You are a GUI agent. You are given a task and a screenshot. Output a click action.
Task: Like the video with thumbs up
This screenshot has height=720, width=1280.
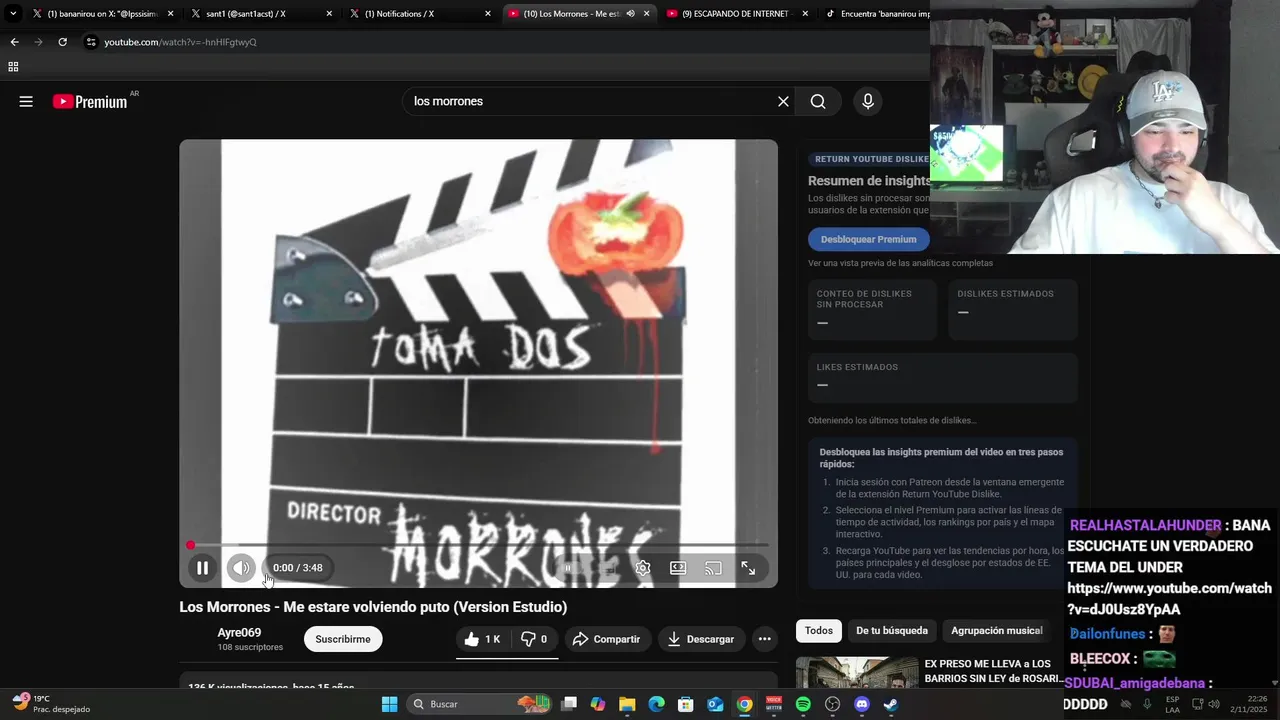[x=482, y=639]
